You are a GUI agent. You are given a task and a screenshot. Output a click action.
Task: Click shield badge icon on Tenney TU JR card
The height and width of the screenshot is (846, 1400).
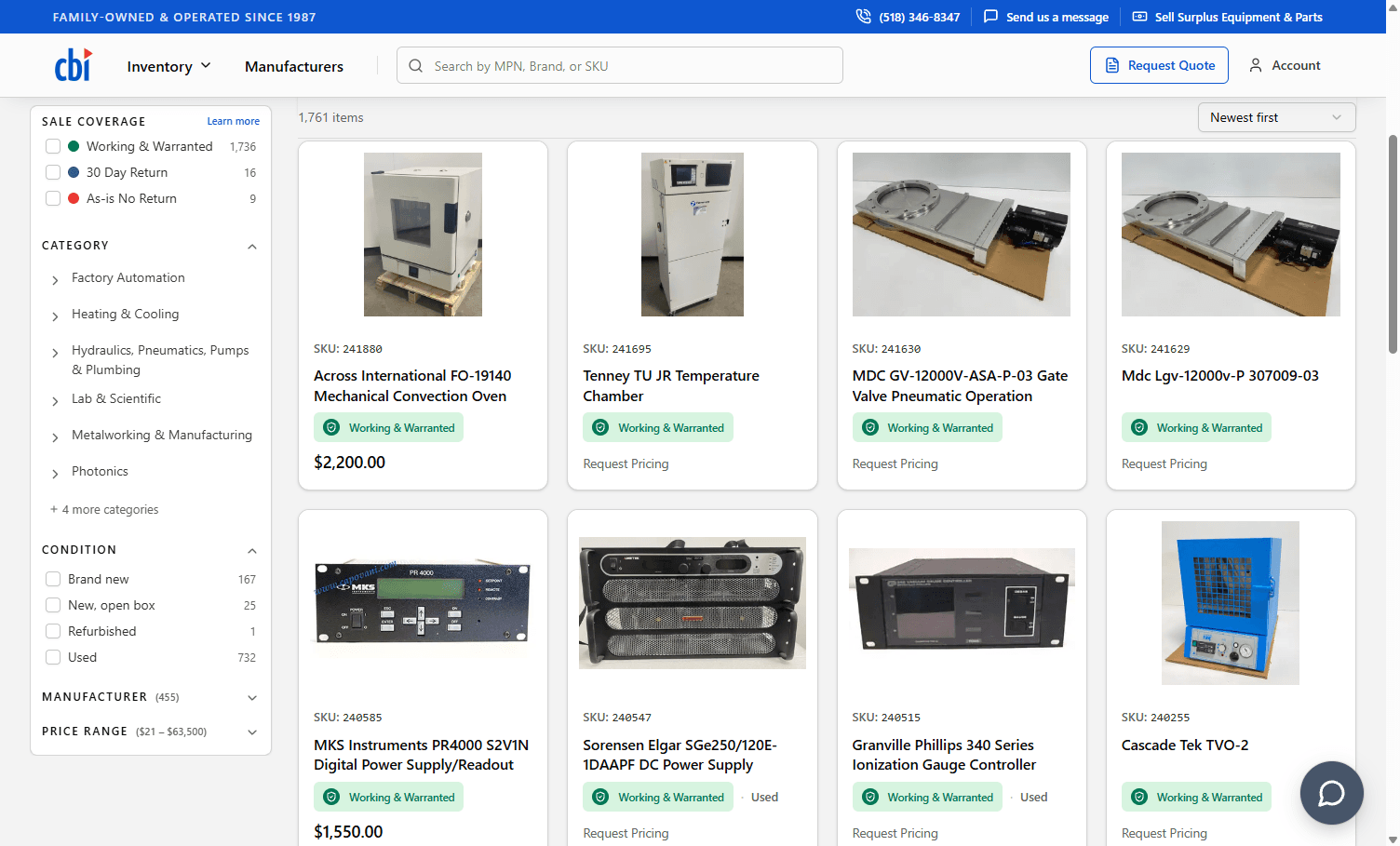point(600,427)
